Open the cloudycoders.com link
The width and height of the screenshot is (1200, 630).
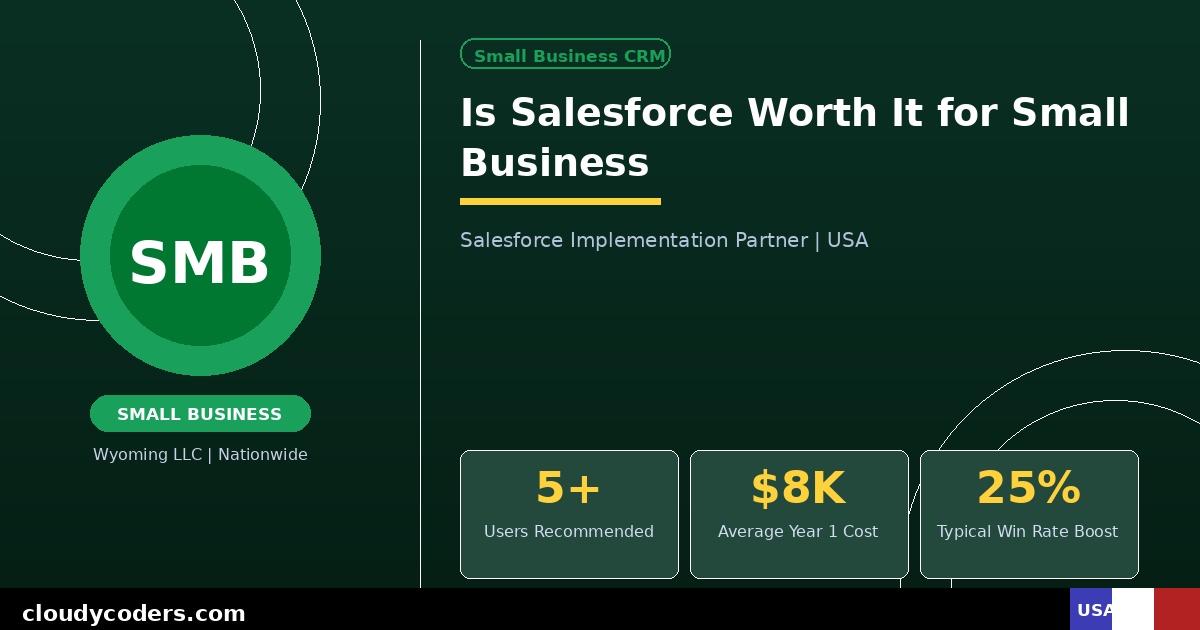tap(135, 613)
